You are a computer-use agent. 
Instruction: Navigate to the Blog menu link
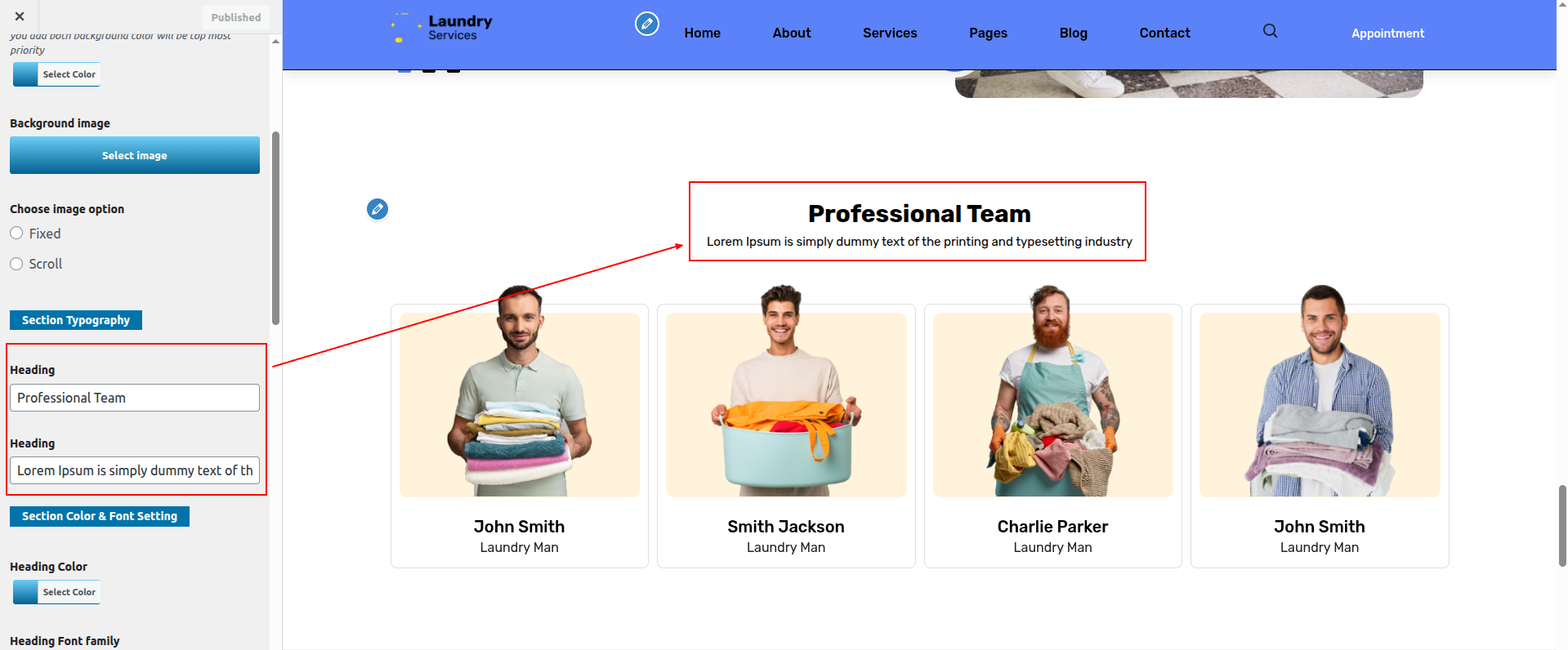click(1073, 33)
